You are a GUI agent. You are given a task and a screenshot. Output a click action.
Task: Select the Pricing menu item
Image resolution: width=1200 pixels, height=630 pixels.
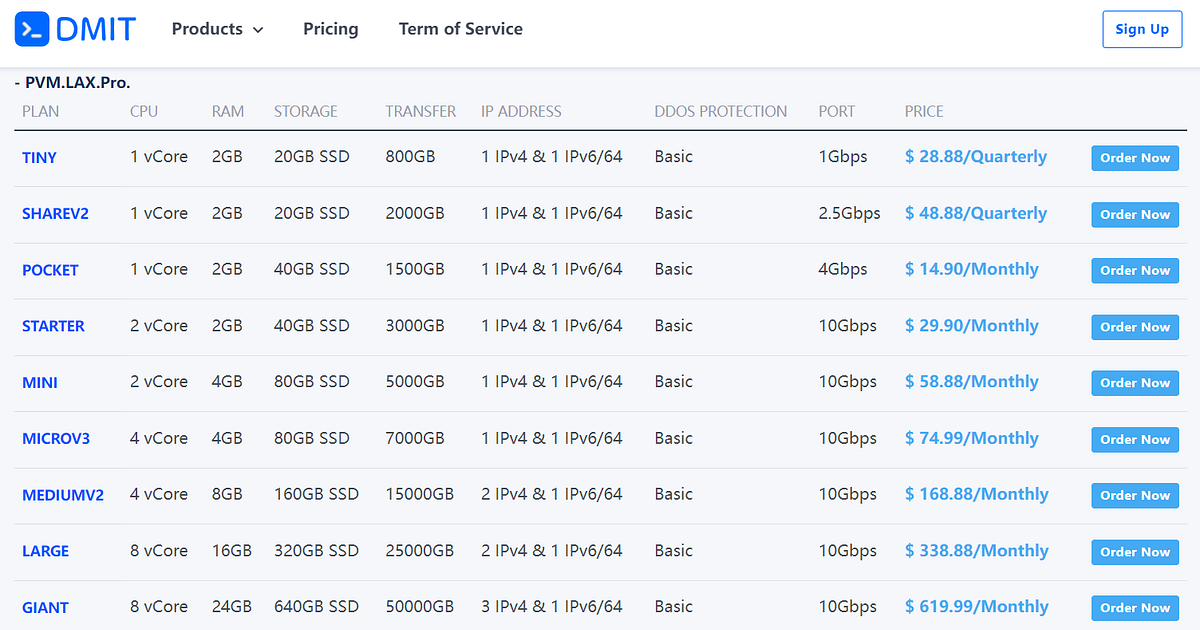(x=330, y=29)
